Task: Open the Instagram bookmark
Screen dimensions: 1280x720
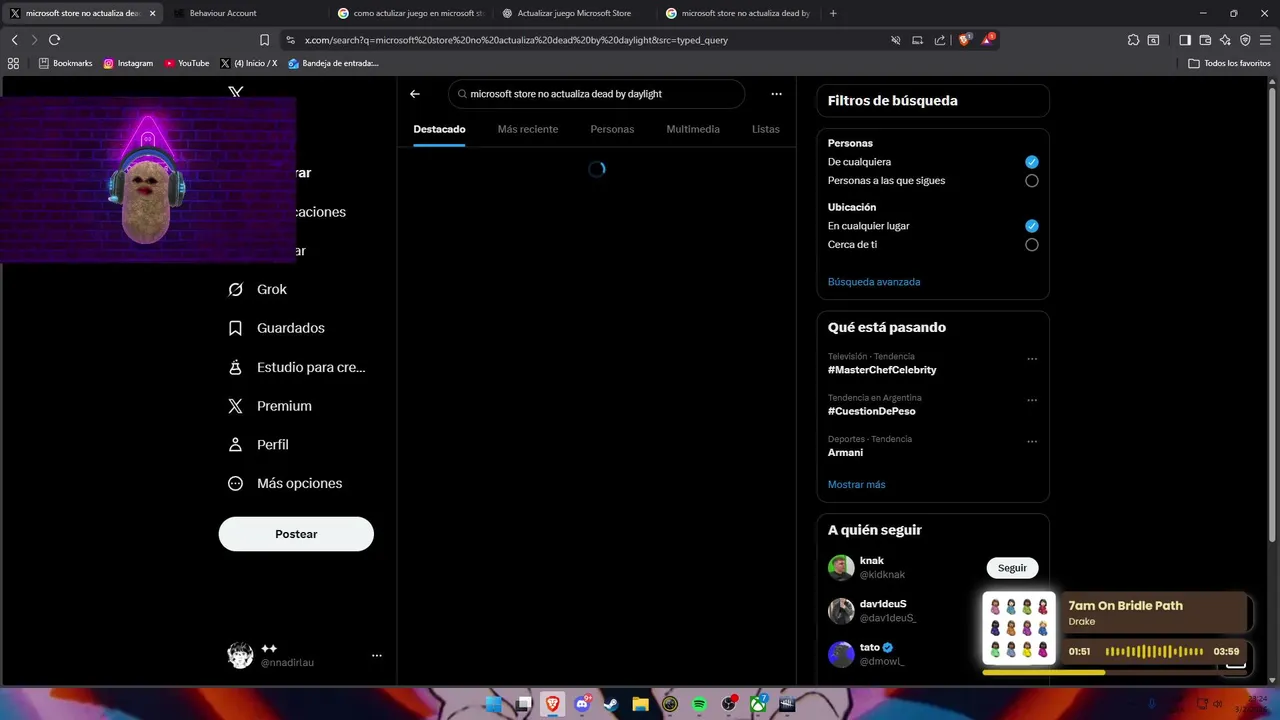Action: pyautogui.click(x=128, y=63)
